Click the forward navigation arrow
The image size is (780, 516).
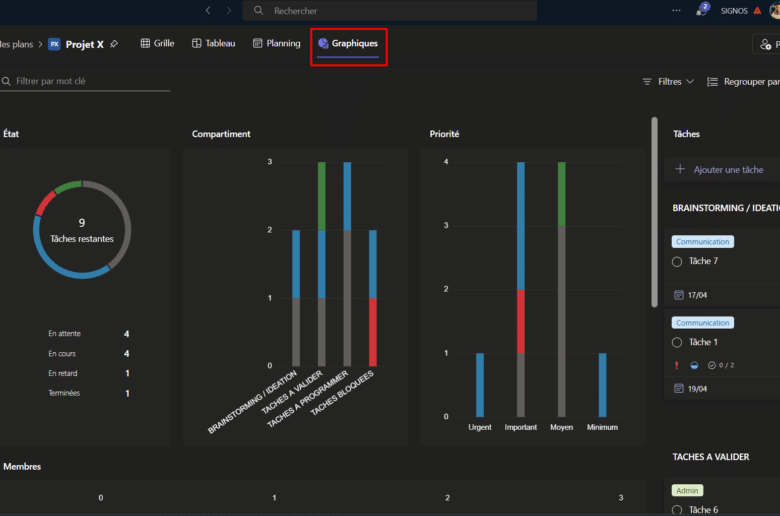pyautogui.click(x=229, y=10)
